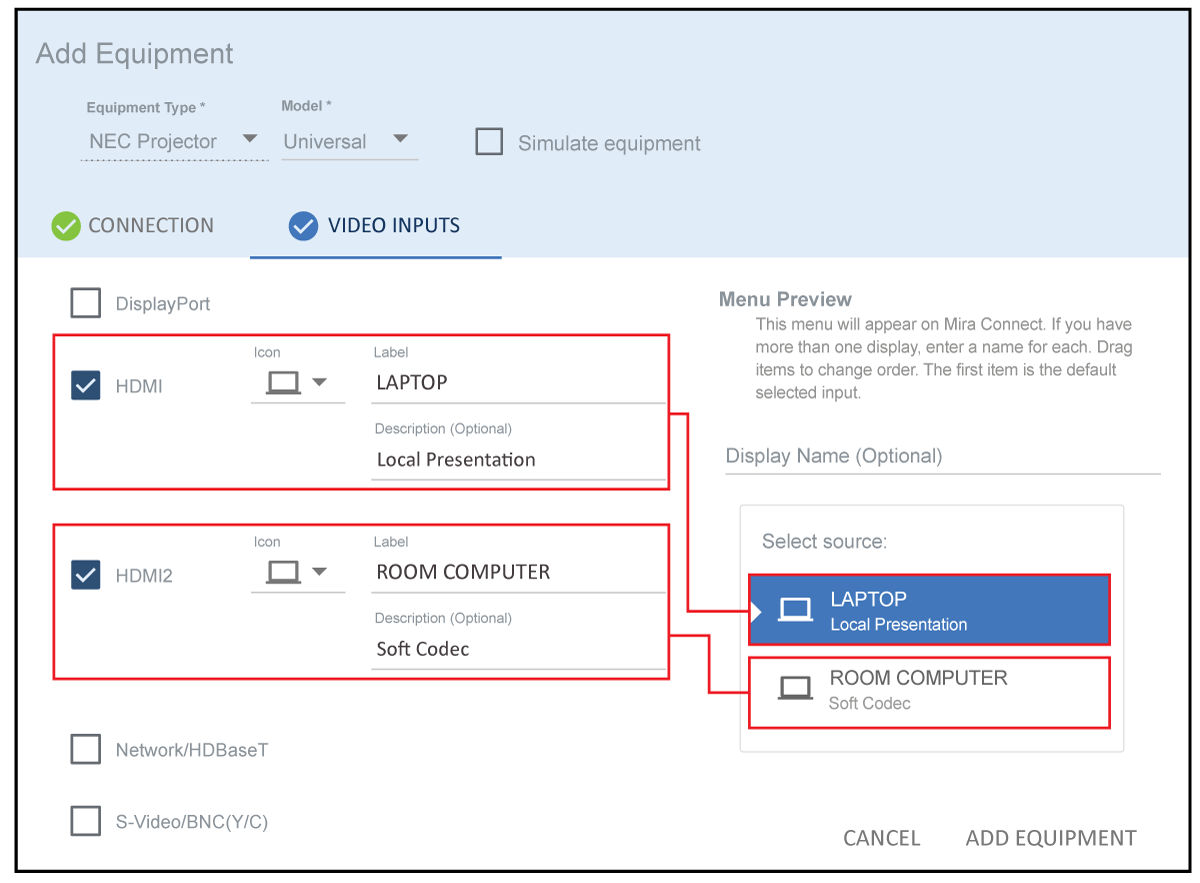
Task: Click the HDMI2 Soft Codec description field
Action: (x=517, y=649)
